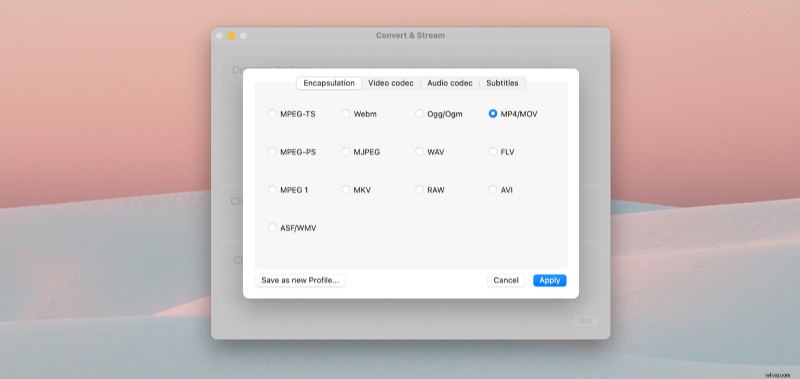This screenshot has width=800, height=379.
Task: Choose MPEG-PS encapsulation
Action: coord(272,152)
